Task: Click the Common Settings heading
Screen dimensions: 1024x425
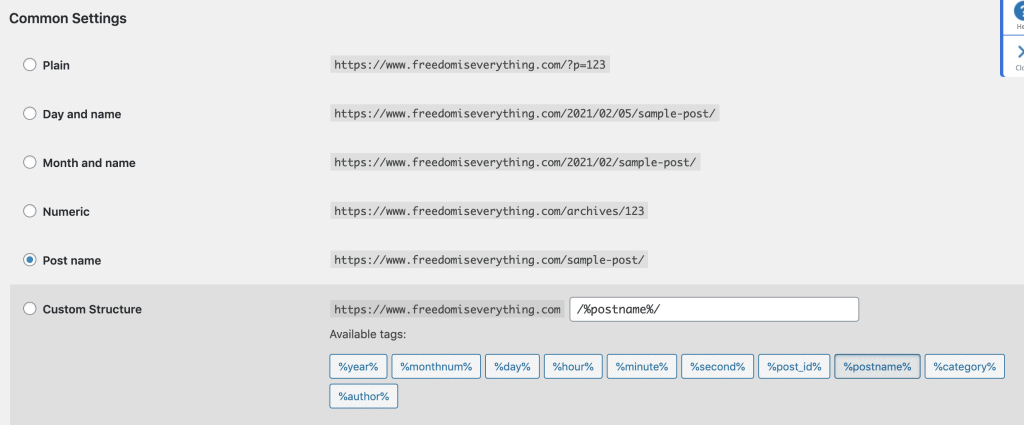Action: pyautogui.click(x=68, y=18)
